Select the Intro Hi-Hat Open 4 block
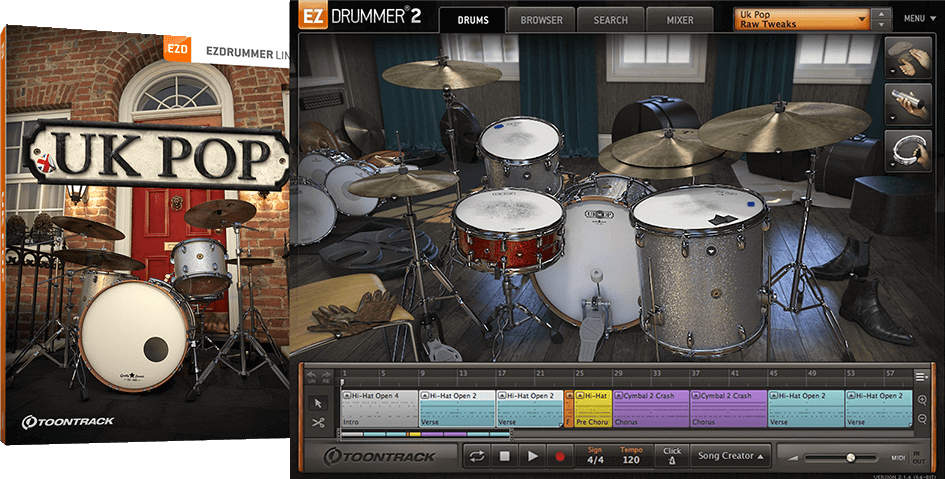This screenshot has width=945, height=479. pos(379,409)
